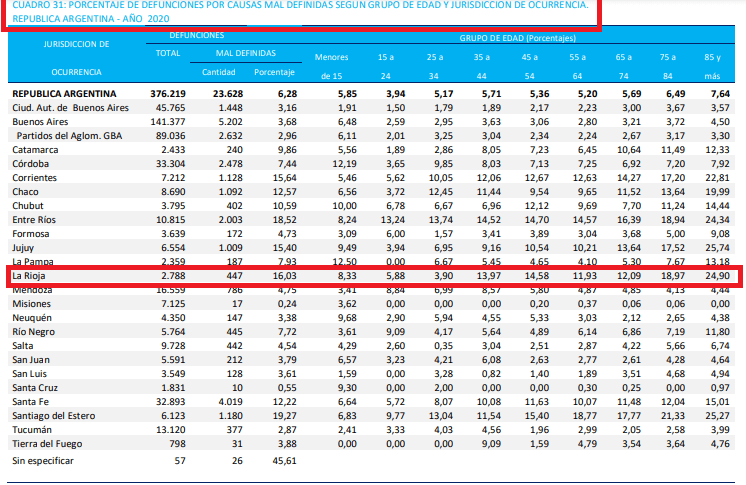Screen dimensions: 746x485
Task: Click the 'Cantidad' column header
Action: click(218, 72)
